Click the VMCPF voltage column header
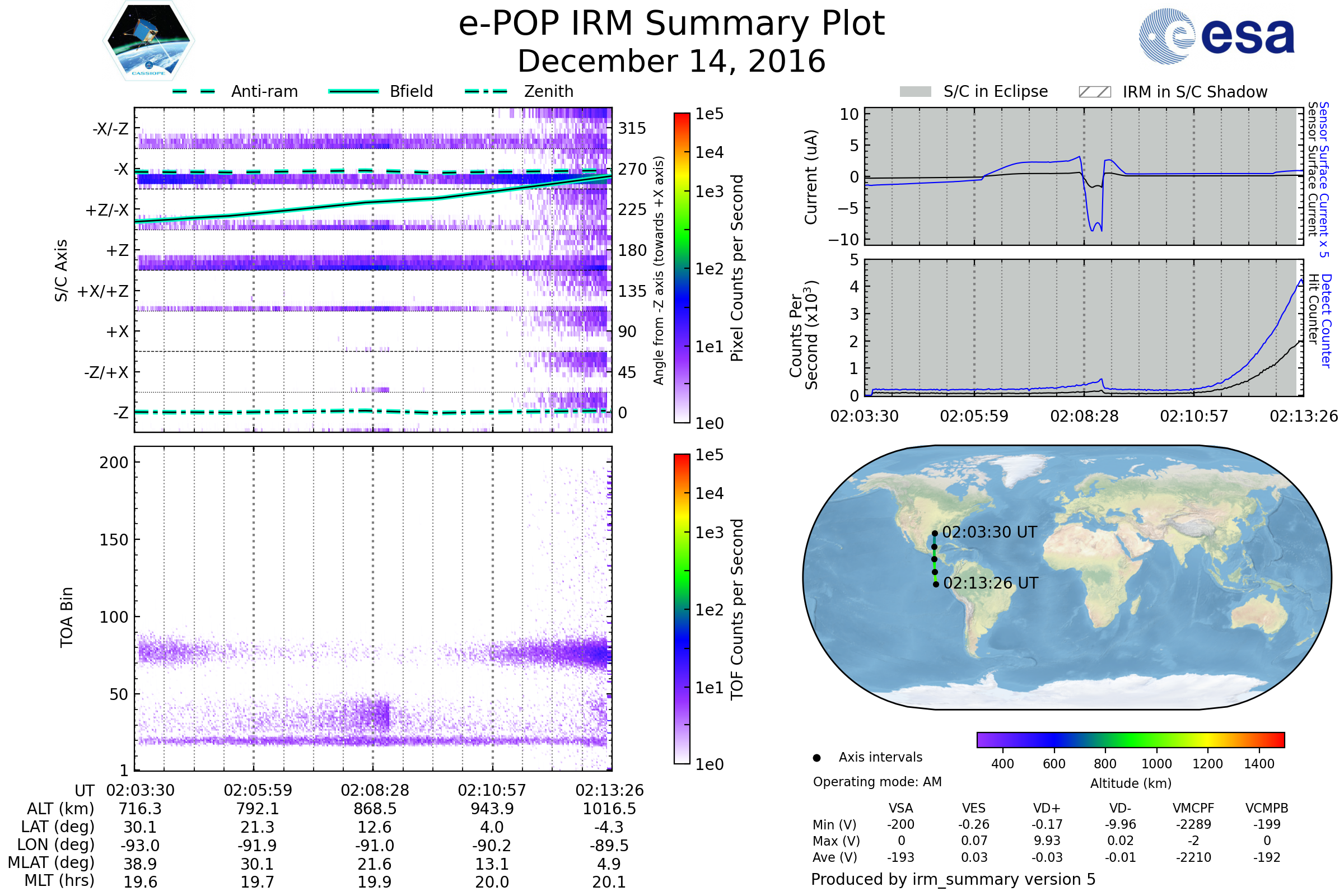 [1193, 808]
